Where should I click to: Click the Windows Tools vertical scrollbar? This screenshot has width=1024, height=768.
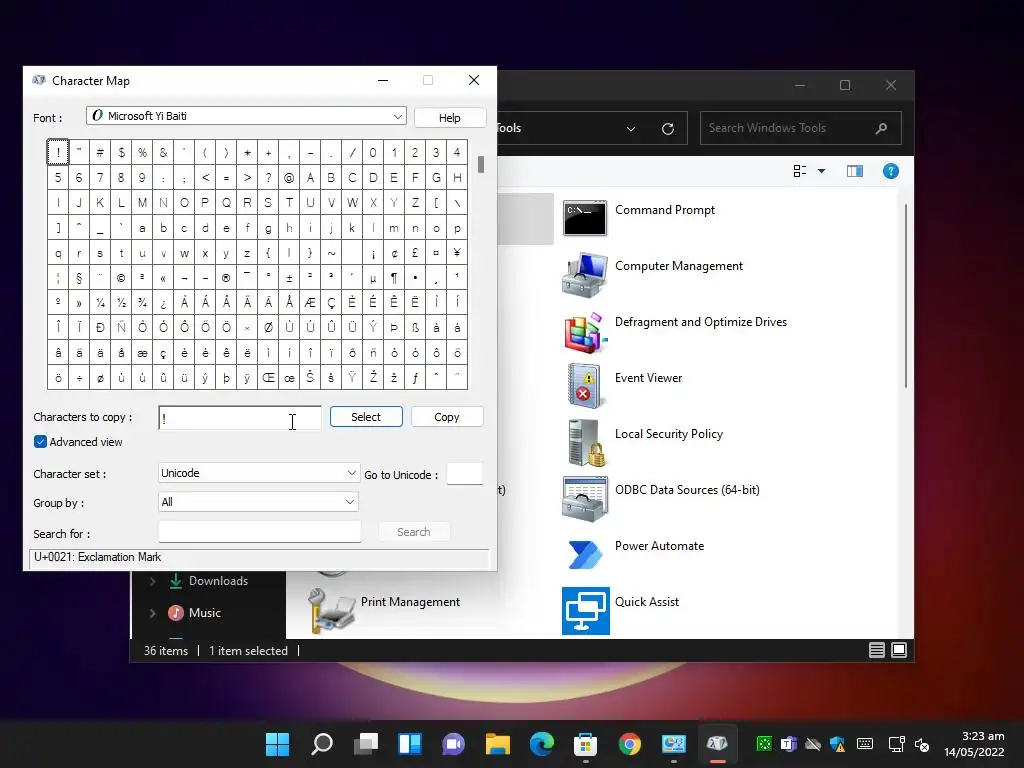pos(906,296)
